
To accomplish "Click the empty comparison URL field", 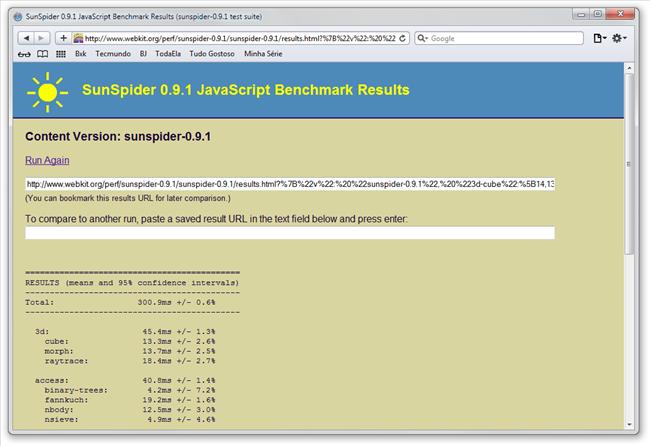I will coord(290,233).
